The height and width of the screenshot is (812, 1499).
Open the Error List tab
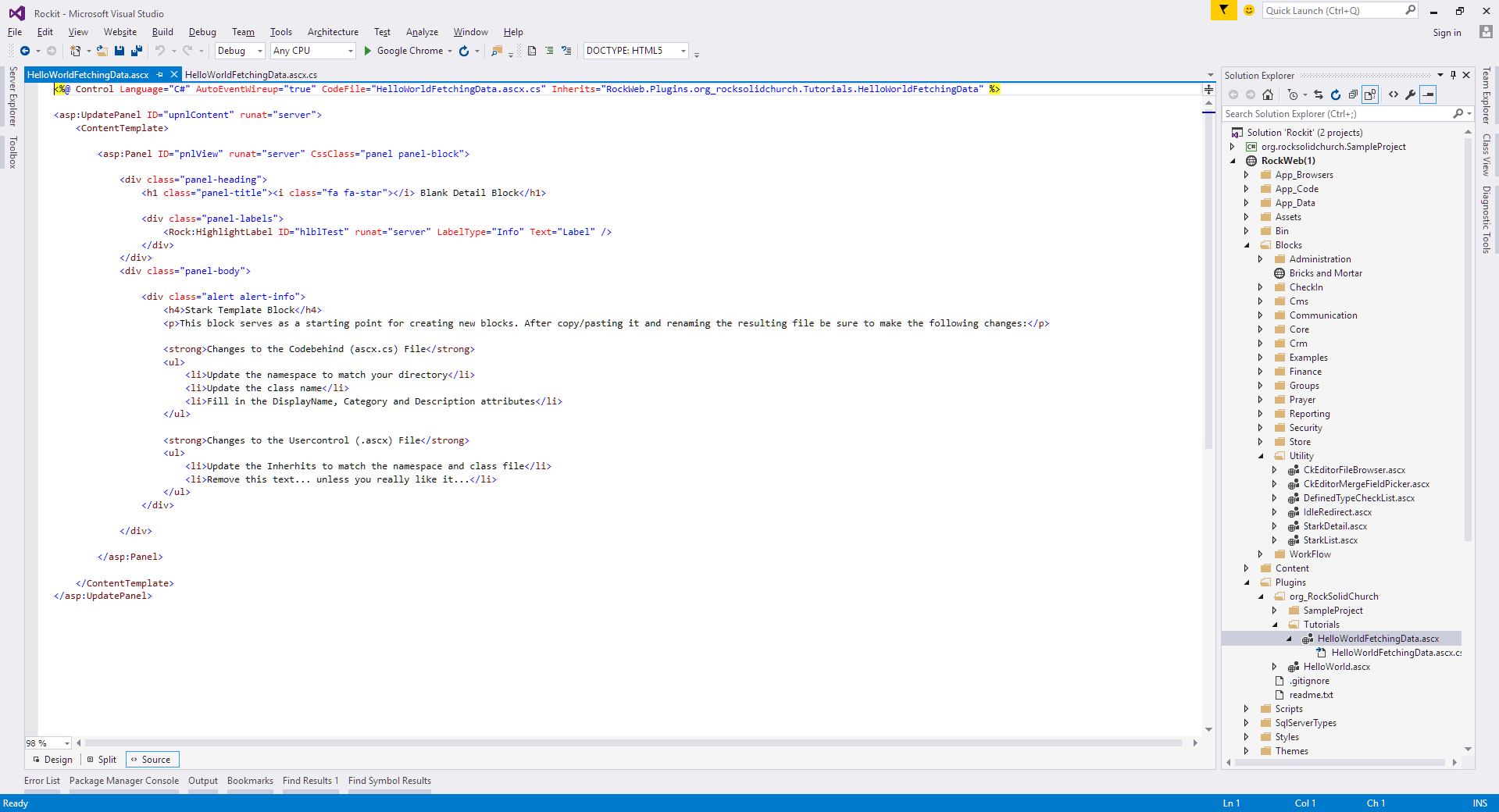42,781
